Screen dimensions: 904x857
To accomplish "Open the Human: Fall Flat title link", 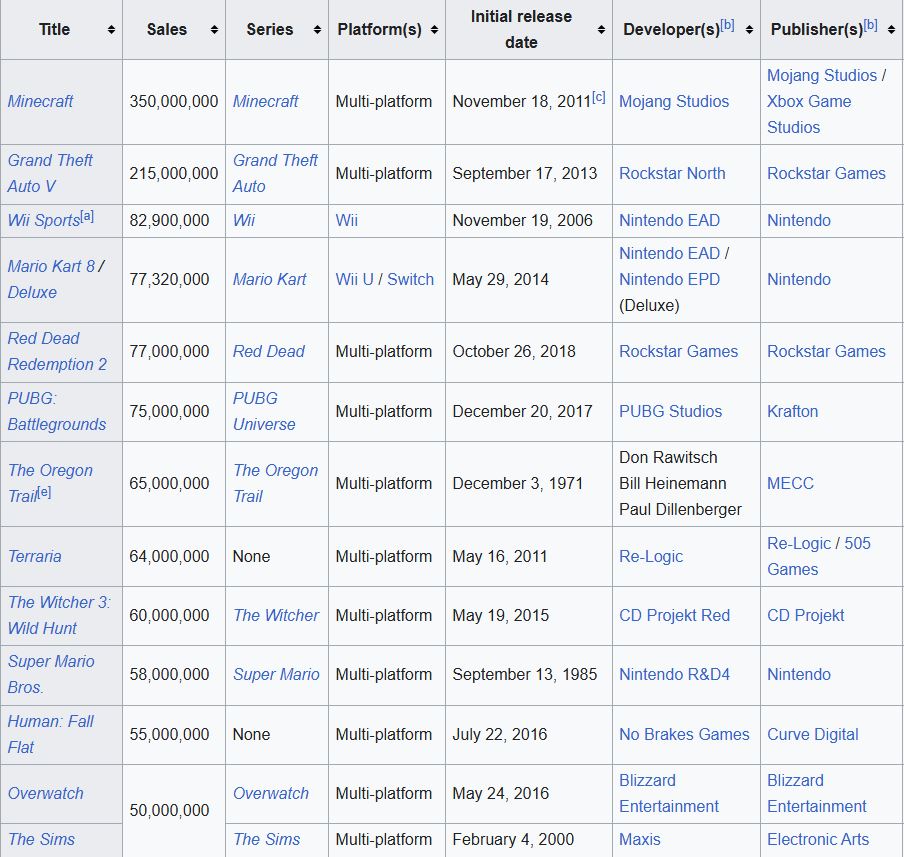I will (x=50, y=734).
